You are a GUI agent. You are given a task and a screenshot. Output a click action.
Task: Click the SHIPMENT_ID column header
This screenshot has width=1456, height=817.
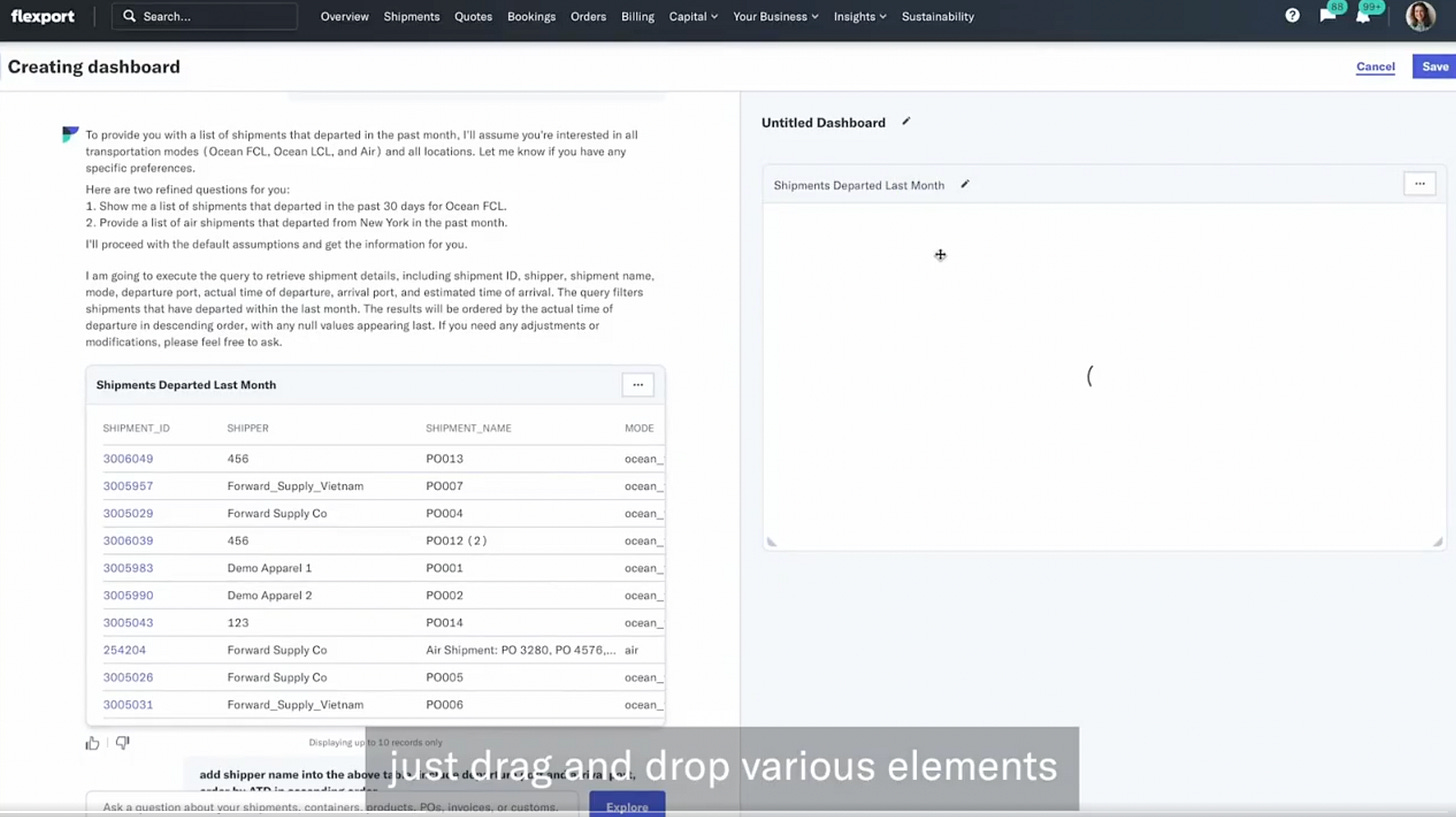pos(136,428)
